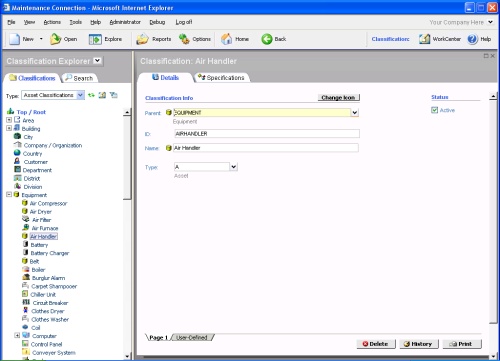Expand the Building tree node
The image size is (500, 361).
click(x=9, y=128)
